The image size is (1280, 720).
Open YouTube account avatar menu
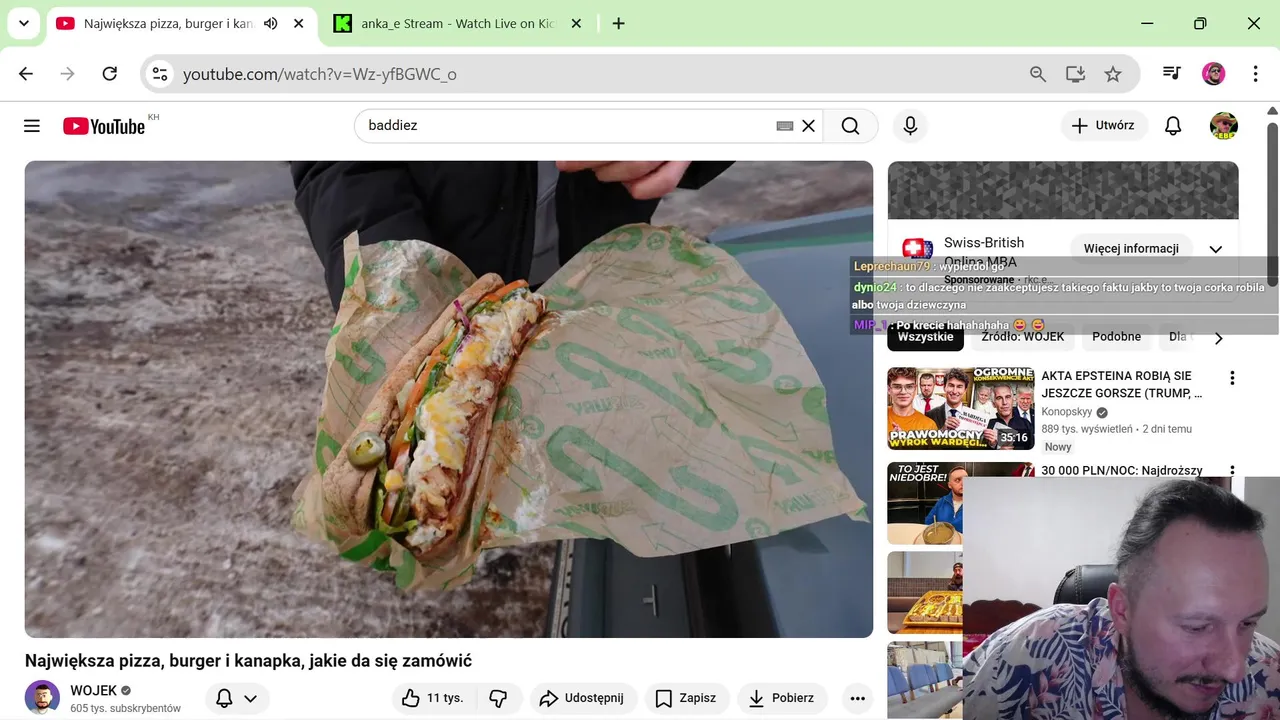[x=1224, y=126]
